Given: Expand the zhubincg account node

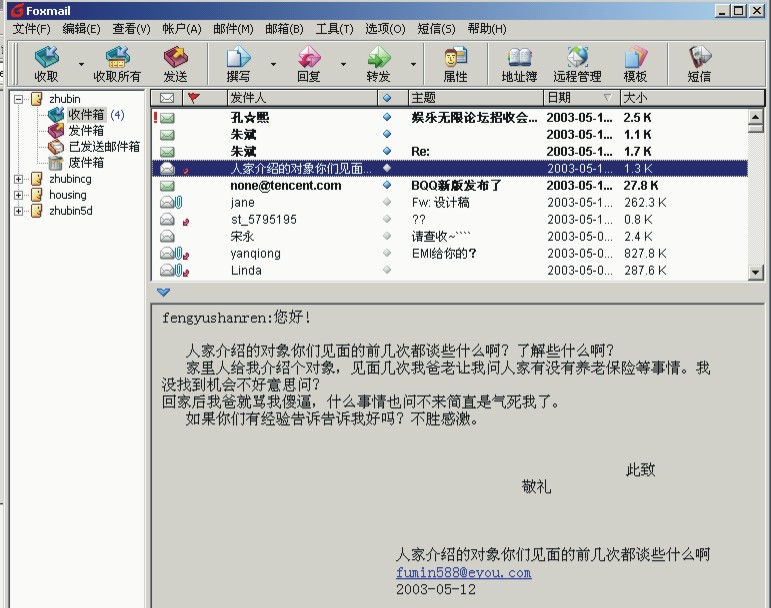Looking at the screenshot, I should tap(19, 179).
